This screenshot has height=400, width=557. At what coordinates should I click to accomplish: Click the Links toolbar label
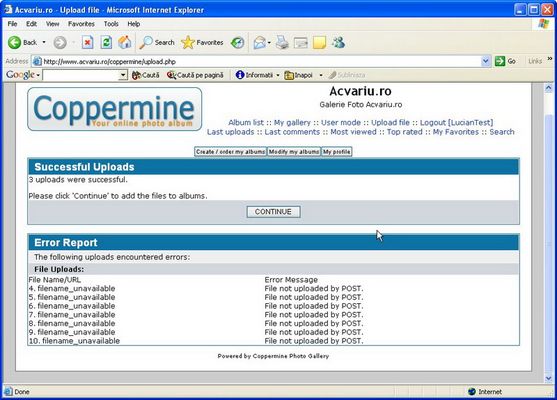[535, 61]
